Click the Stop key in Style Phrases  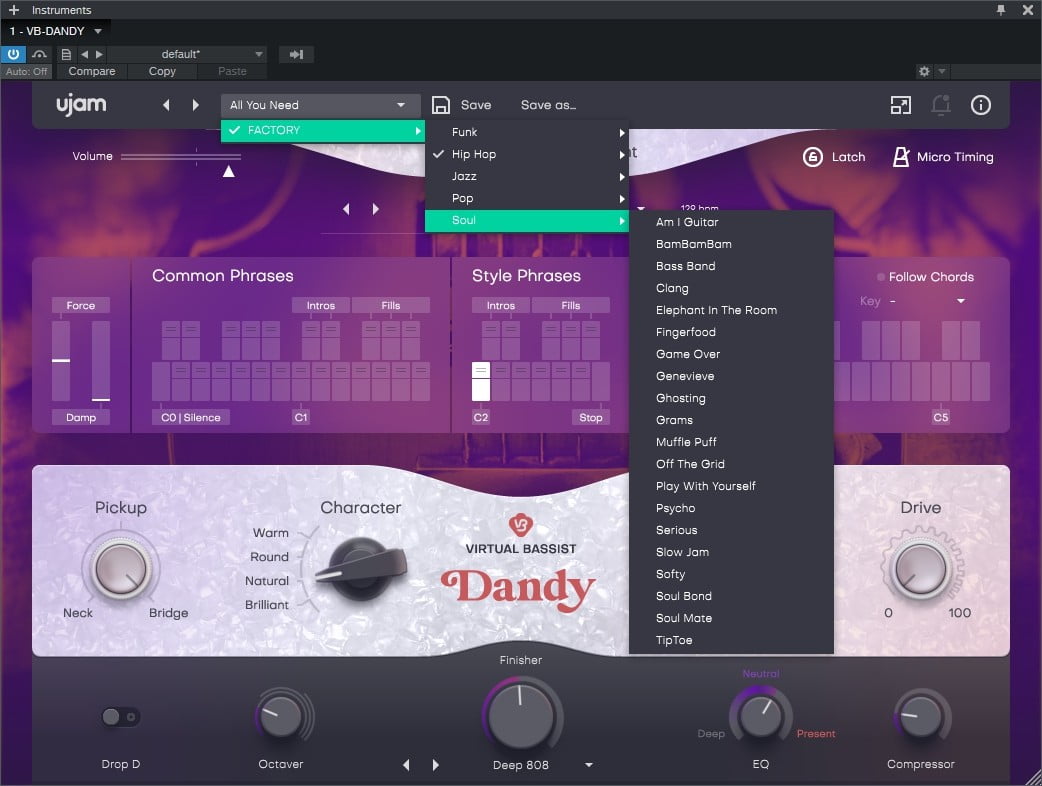(x=591, y=417)
